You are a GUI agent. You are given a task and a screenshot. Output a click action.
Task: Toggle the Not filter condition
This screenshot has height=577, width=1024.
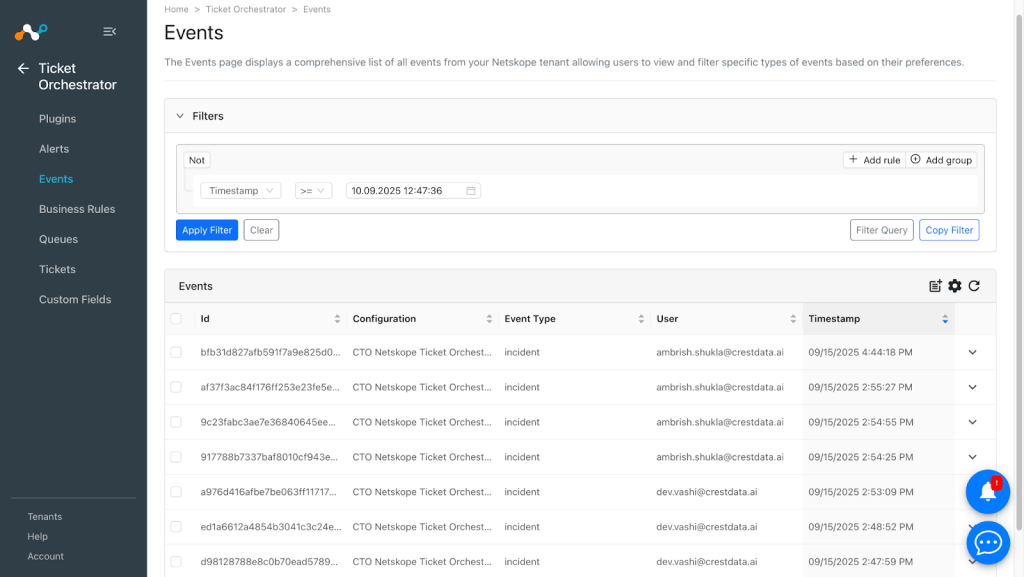pyautogui.click(x=197, y=160)
